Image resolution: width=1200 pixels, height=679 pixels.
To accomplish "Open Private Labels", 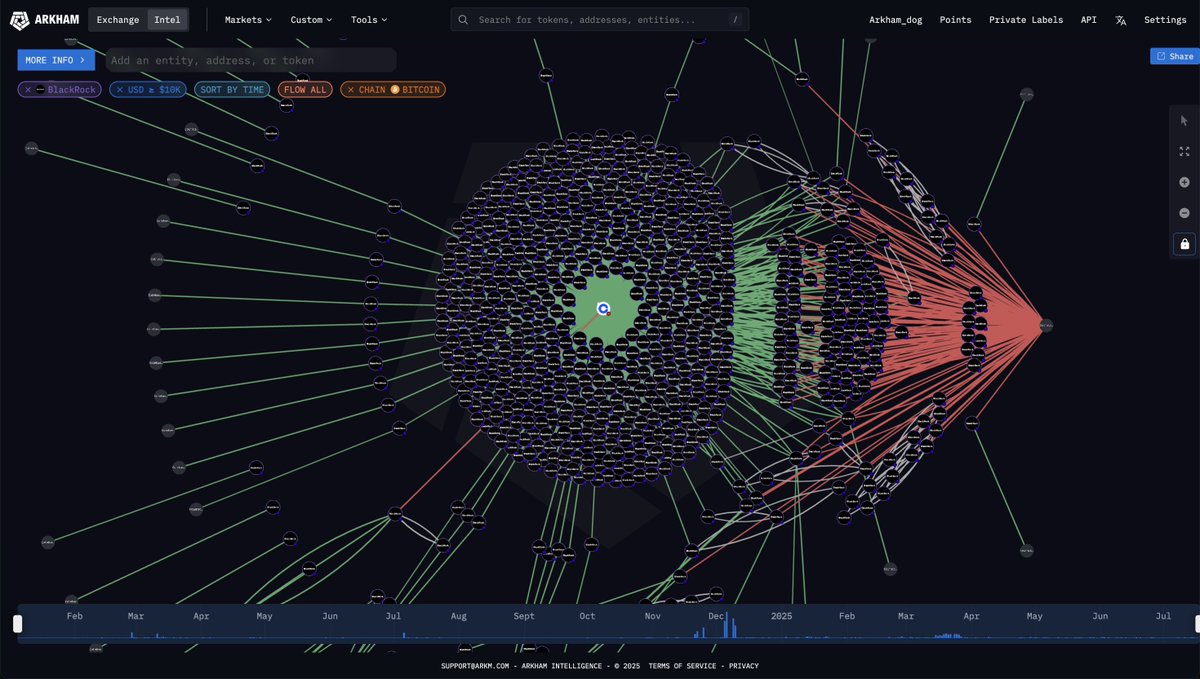I will (x=1027, y=20).
